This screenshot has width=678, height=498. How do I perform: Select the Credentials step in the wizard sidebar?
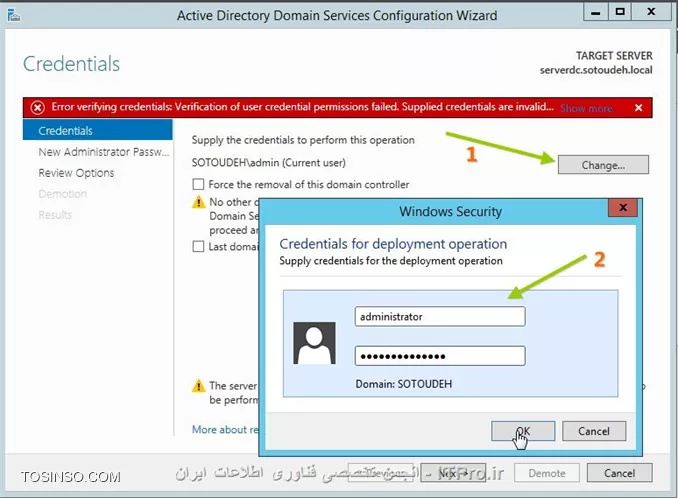pyautogui.click(x=98, y=131)
